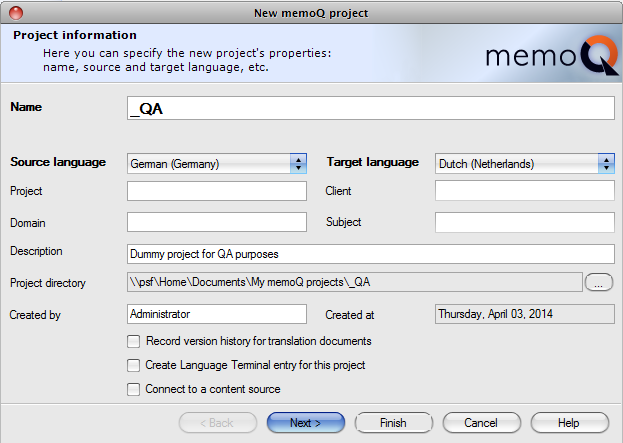Select the Subject input field

pyautogui.click(x=524, y=222)
